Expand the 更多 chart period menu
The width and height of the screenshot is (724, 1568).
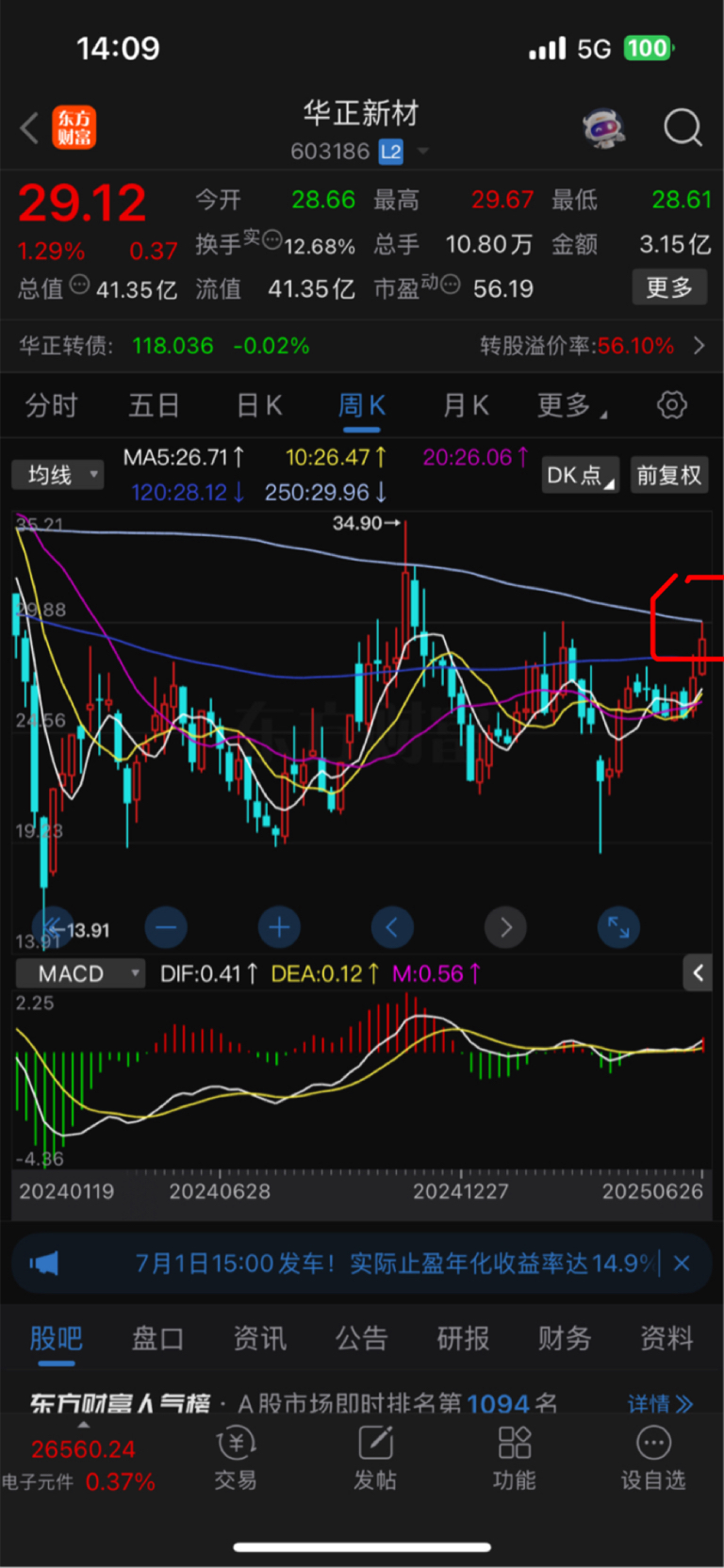tap(571, 406)
